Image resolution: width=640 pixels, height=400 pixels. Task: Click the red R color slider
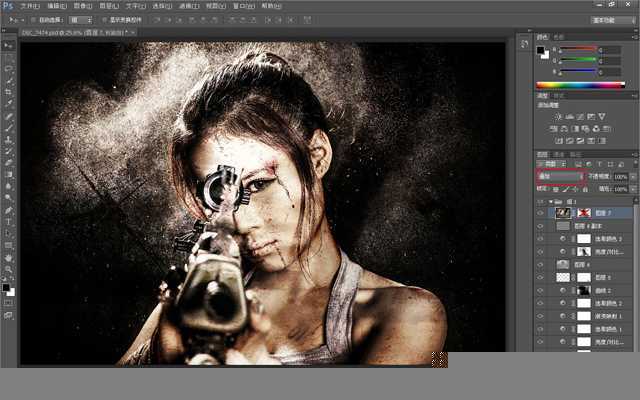pyautogui.click(x=578, y=49)
